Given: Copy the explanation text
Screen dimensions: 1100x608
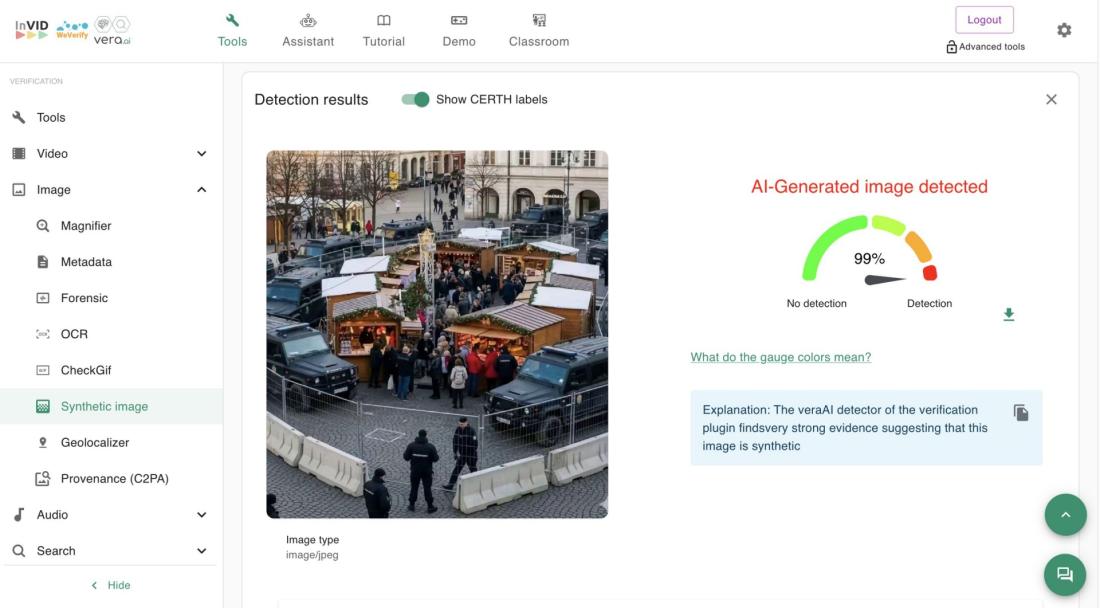Looking at the screenshot, I should click(1020, 413).
